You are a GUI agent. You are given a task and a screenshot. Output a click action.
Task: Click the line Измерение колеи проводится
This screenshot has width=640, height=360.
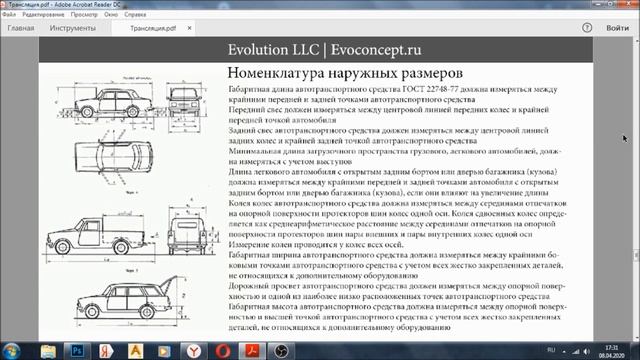coord(316,244)
